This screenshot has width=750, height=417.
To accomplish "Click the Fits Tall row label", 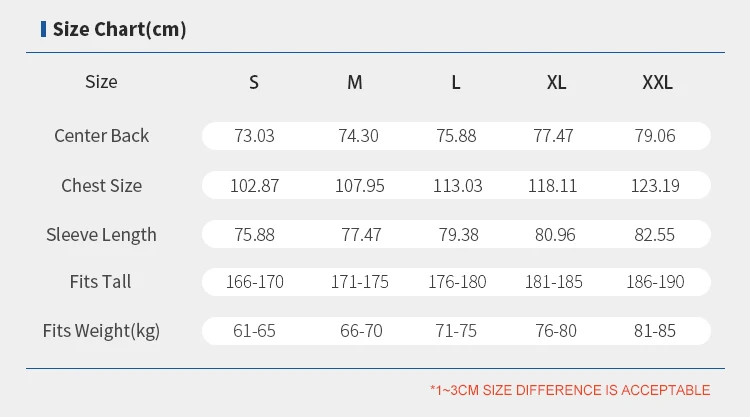I will click(101, 282).
